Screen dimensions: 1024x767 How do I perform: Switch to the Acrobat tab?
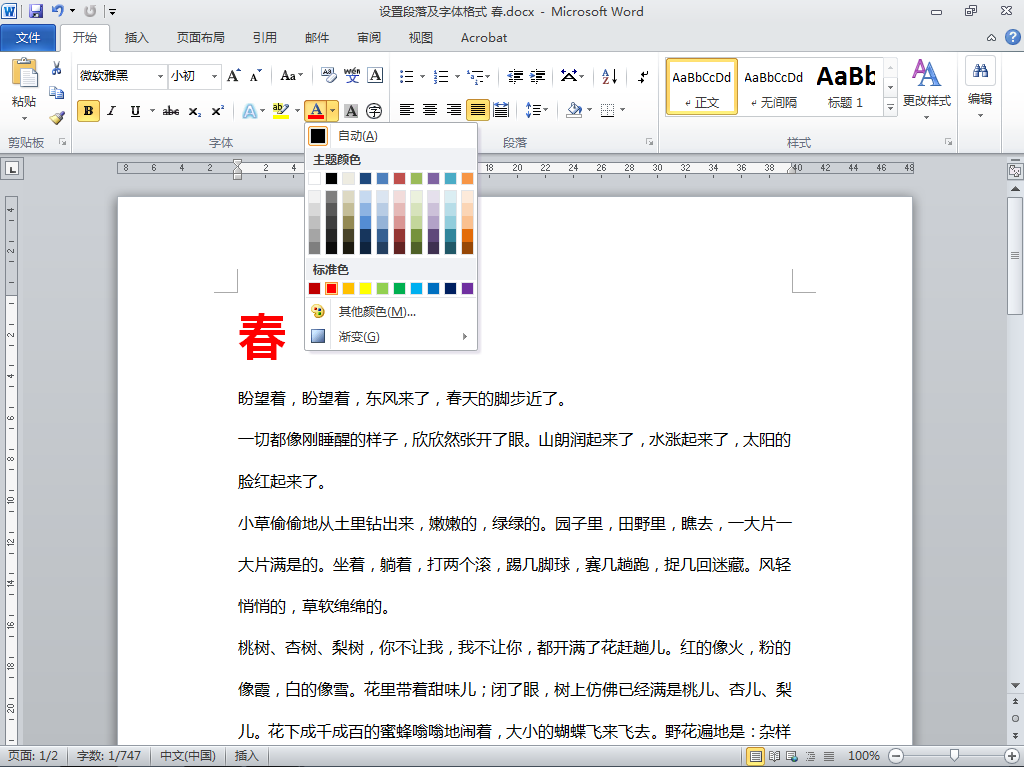(x=484, y=37)
